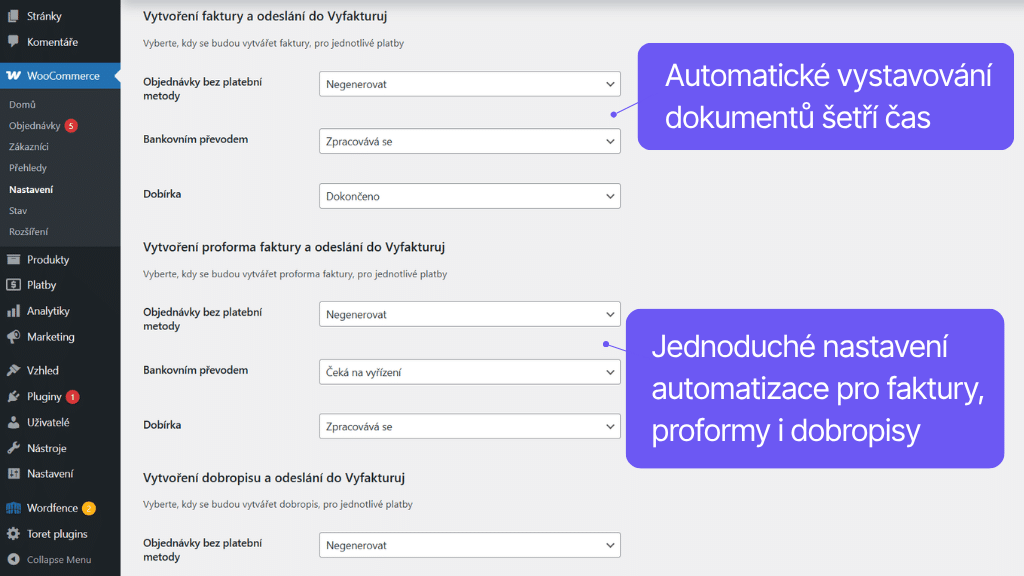1024x576 pixels.
Task: Click the Toret plugins gear icon
Action: (x=12, y=533)
